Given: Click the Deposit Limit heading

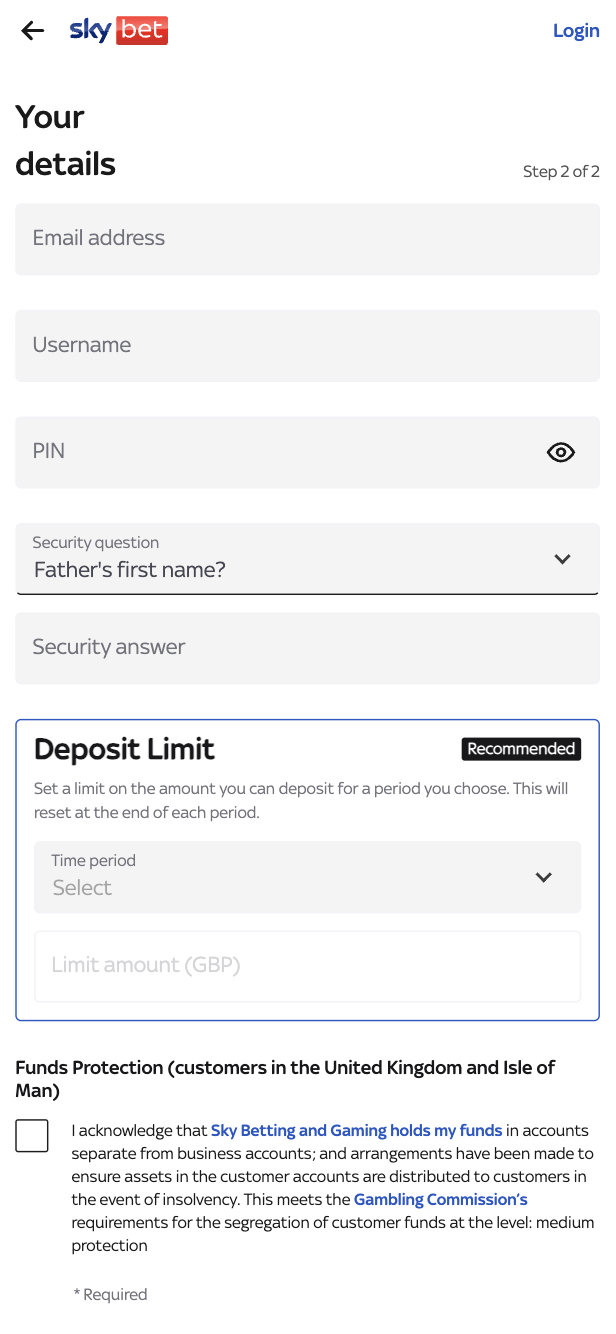Looking at the screenshot, I should coord(125,749).
